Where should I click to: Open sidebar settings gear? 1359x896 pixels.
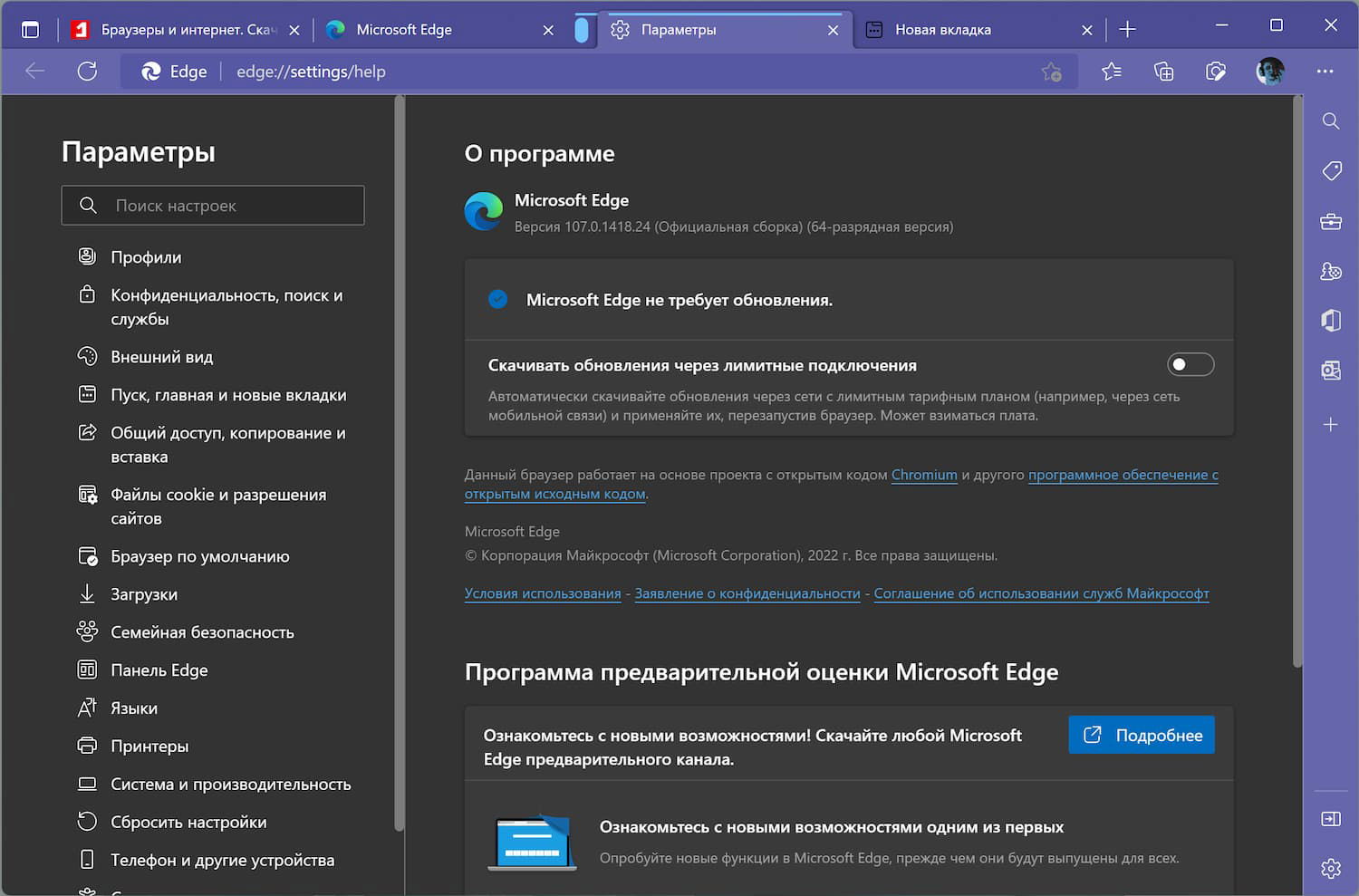point(1331,869)
